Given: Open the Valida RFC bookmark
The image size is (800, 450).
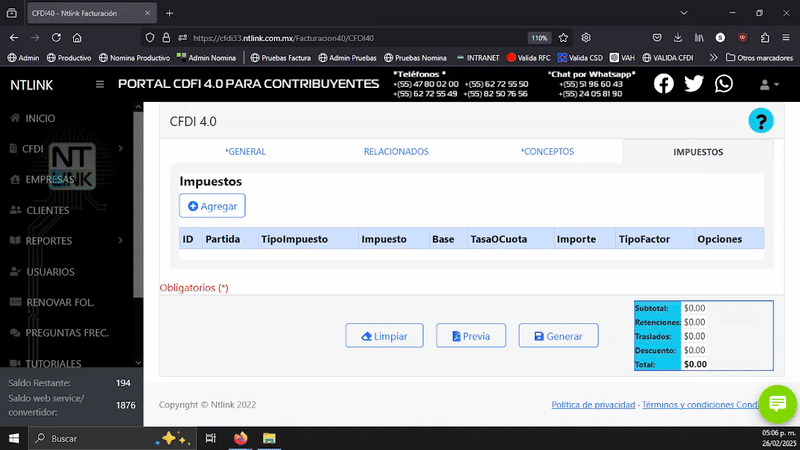Looking at the screenshot, I should [x=529, y=58].
